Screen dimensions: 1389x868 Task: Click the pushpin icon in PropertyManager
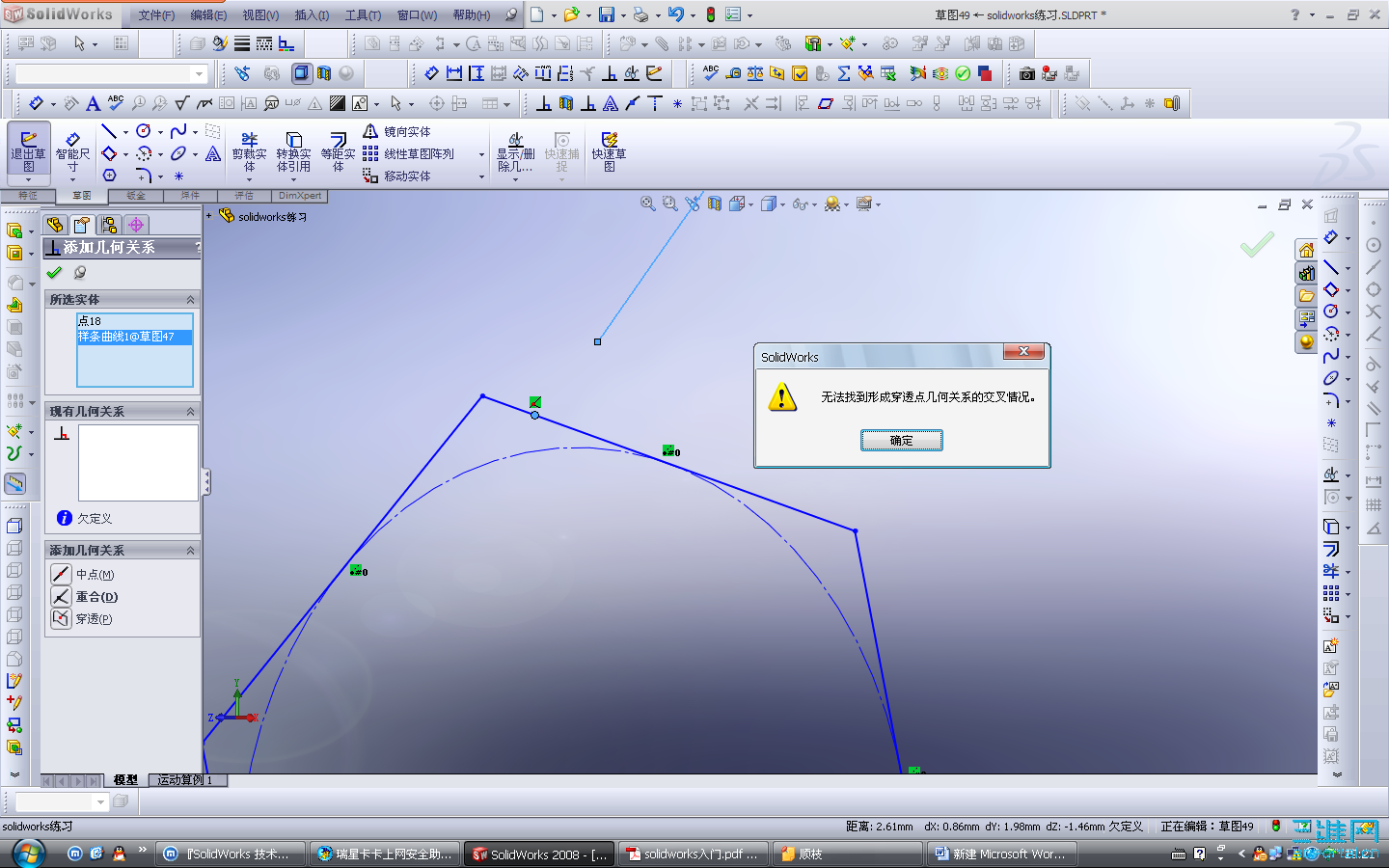(80, 273)
